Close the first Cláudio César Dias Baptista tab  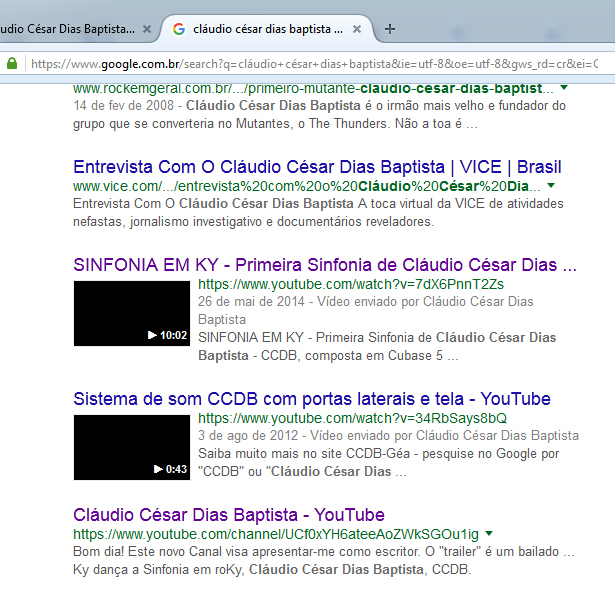[x=147, y=29]
